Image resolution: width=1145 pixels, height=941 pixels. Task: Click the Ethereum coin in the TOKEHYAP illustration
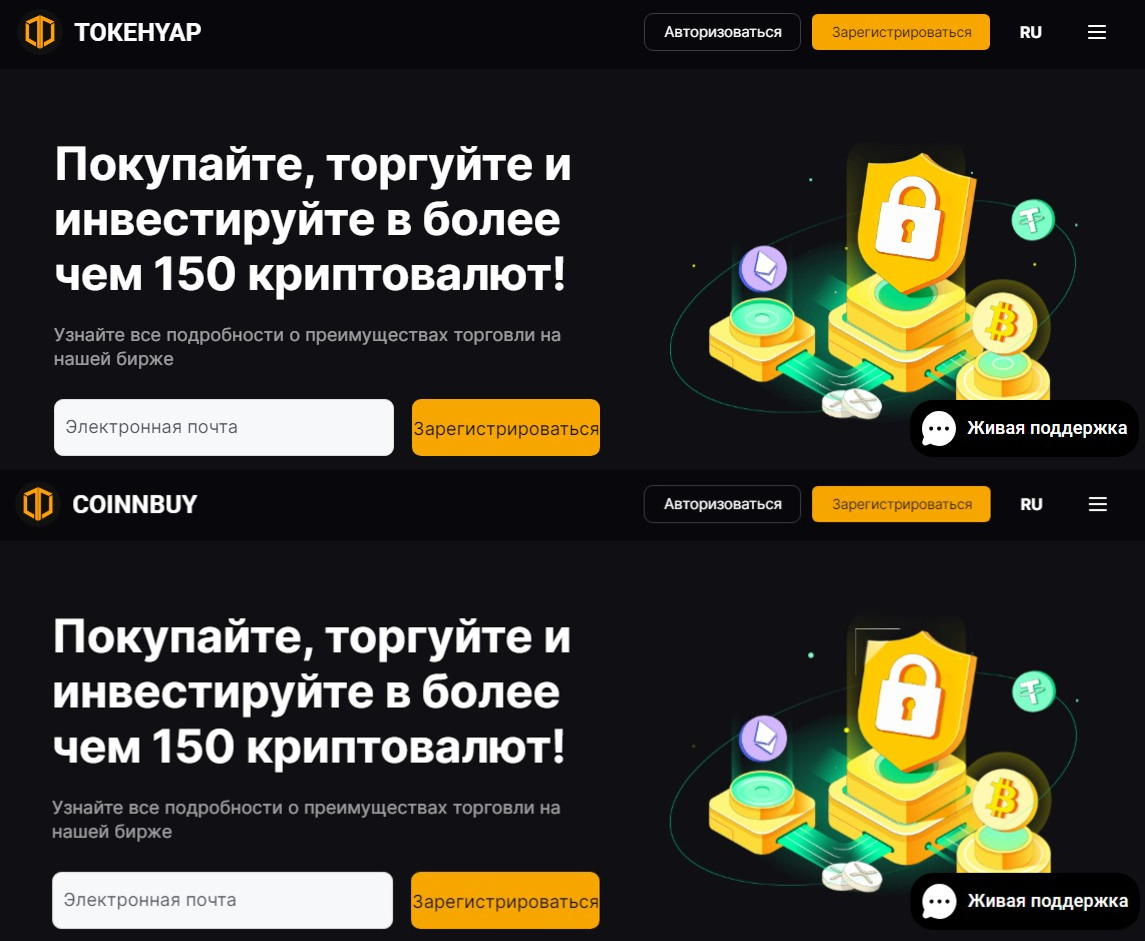[763, 269]
